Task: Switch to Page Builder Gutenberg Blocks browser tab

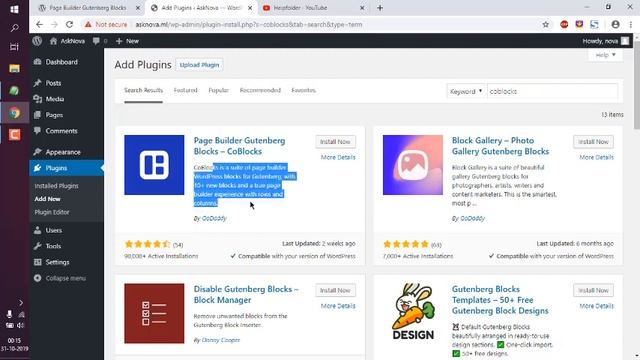Action: click(88, 8)
